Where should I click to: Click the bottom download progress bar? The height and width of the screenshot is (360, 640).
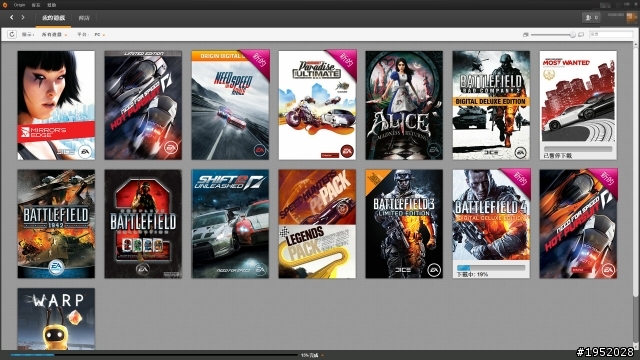click(154, 355)
